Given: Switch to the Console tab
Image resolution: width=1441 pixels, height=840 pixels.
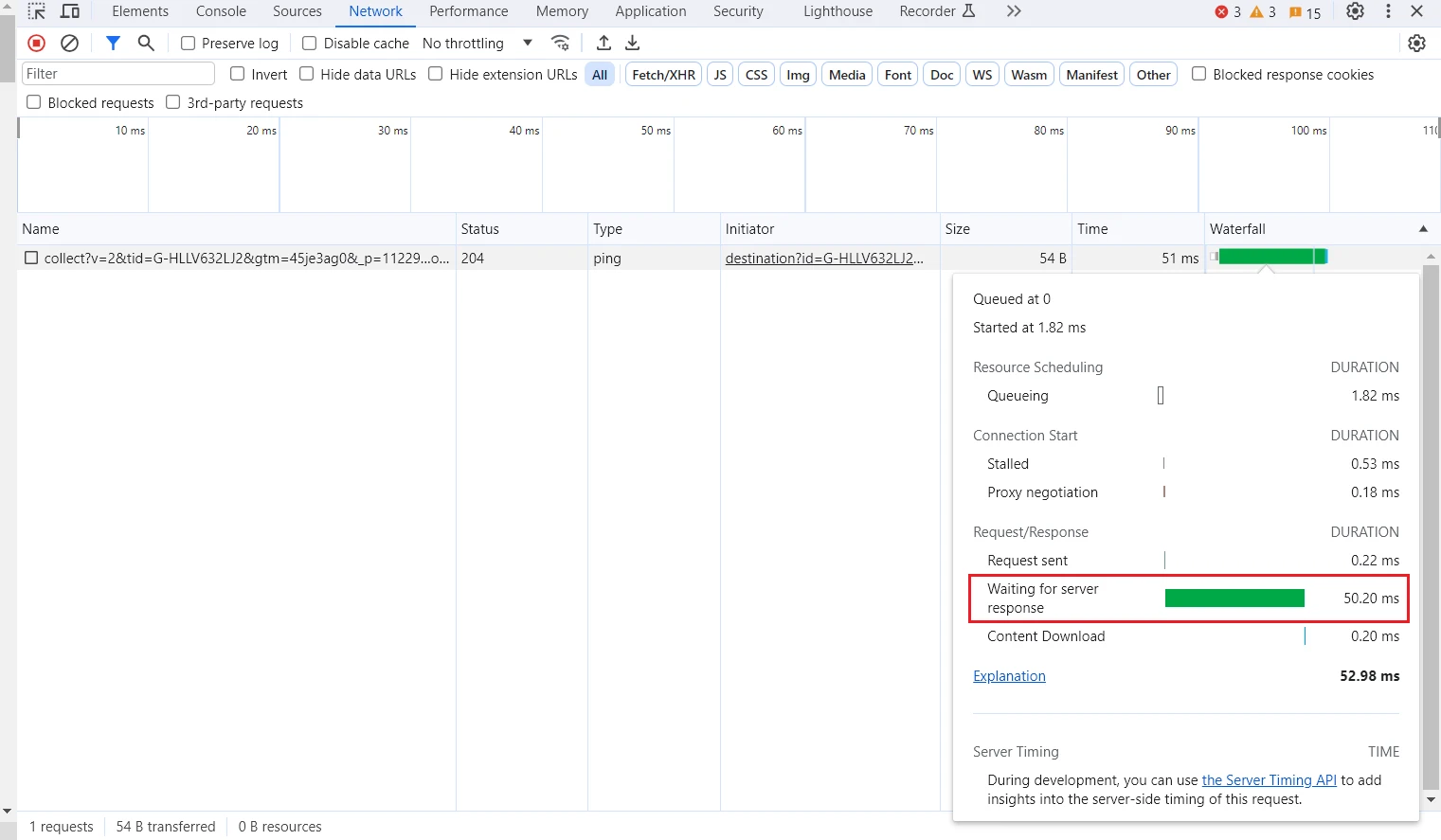Looking at the screenshot, I should coord(221,11).
